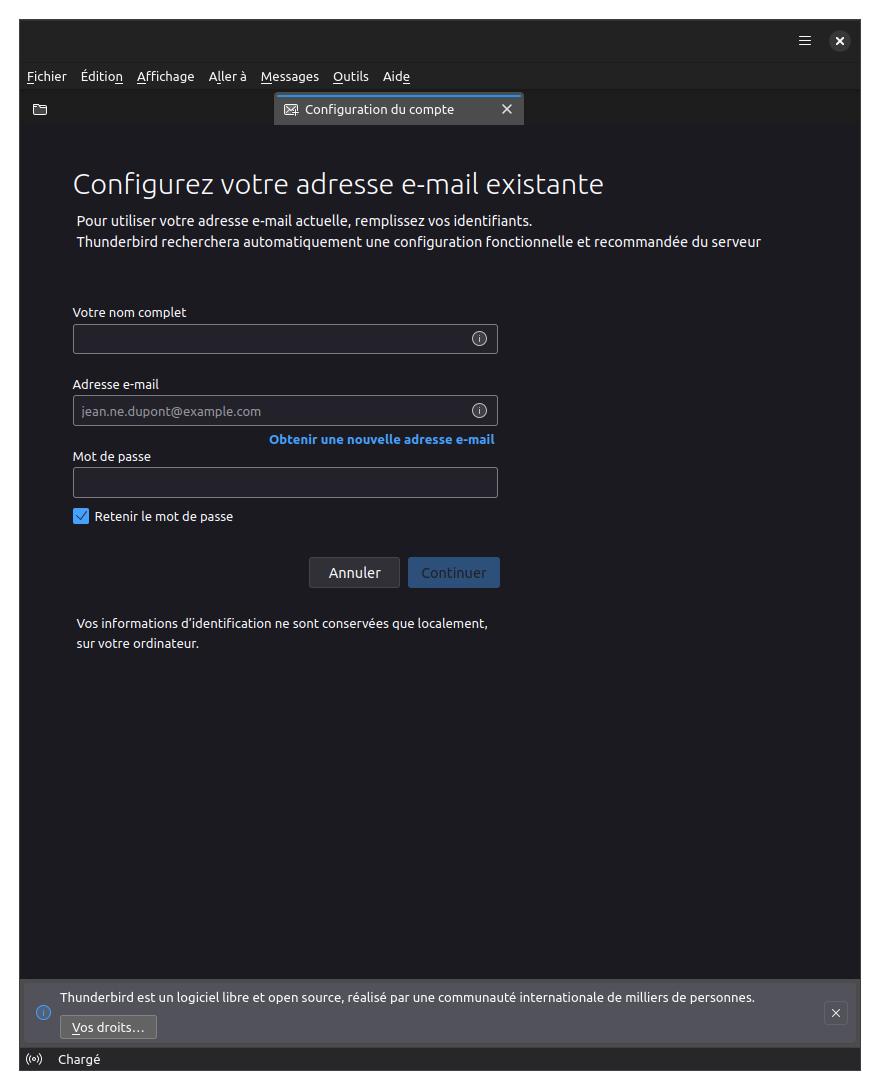Close the Configuration du compte tab
This screenshot has height=1090, width=880.
(507, 109)
